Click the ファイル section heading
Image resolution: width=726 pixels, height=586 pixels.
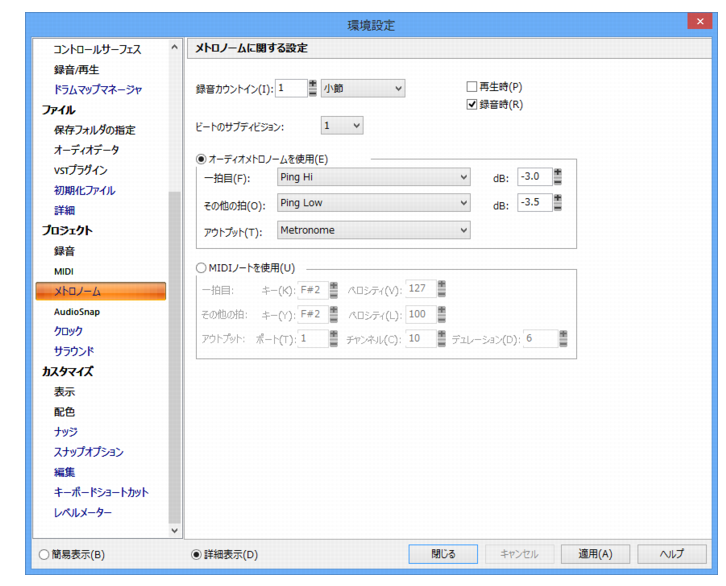58,110
